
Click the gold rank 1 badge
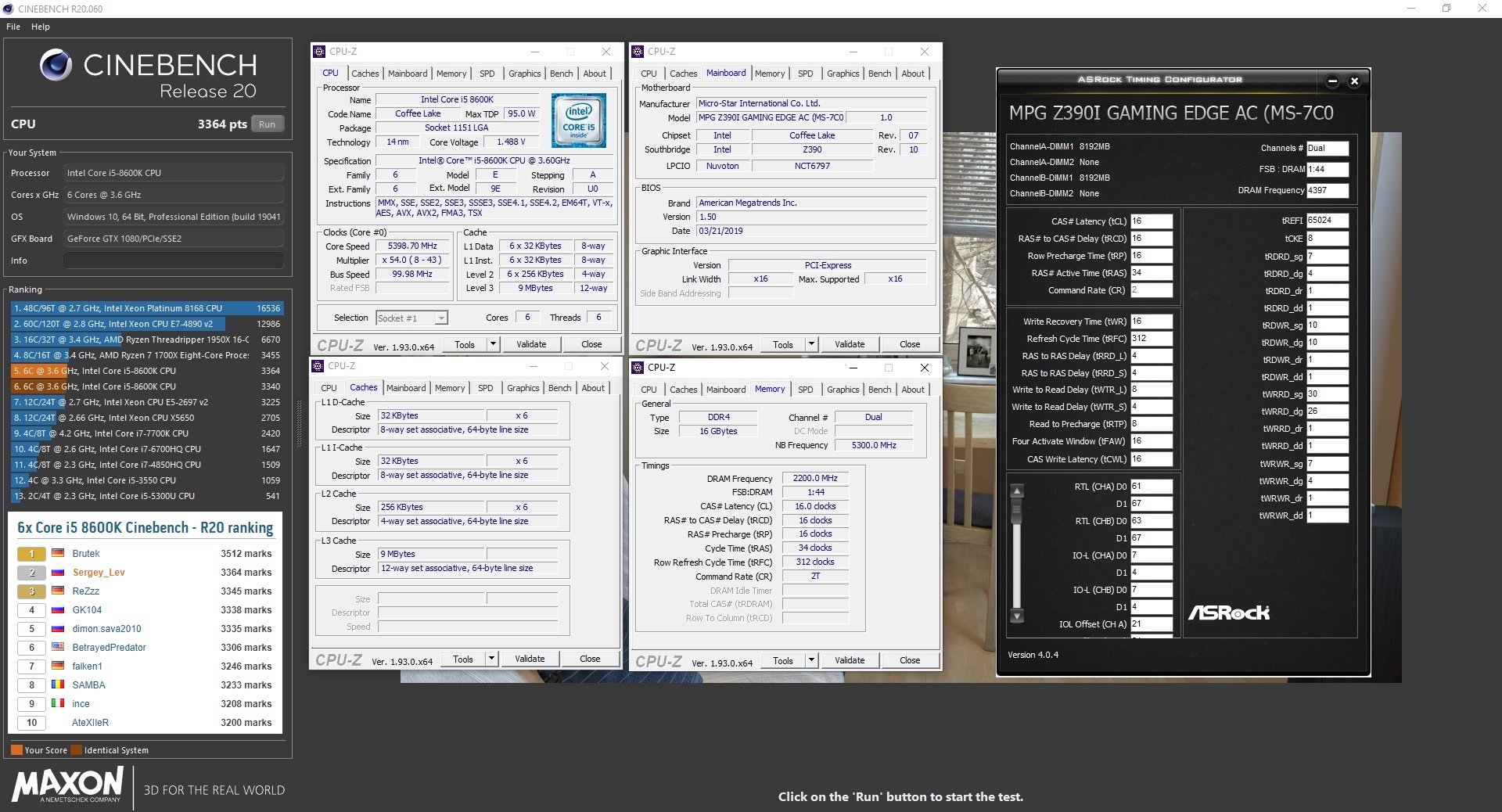(x=32, y=553)
